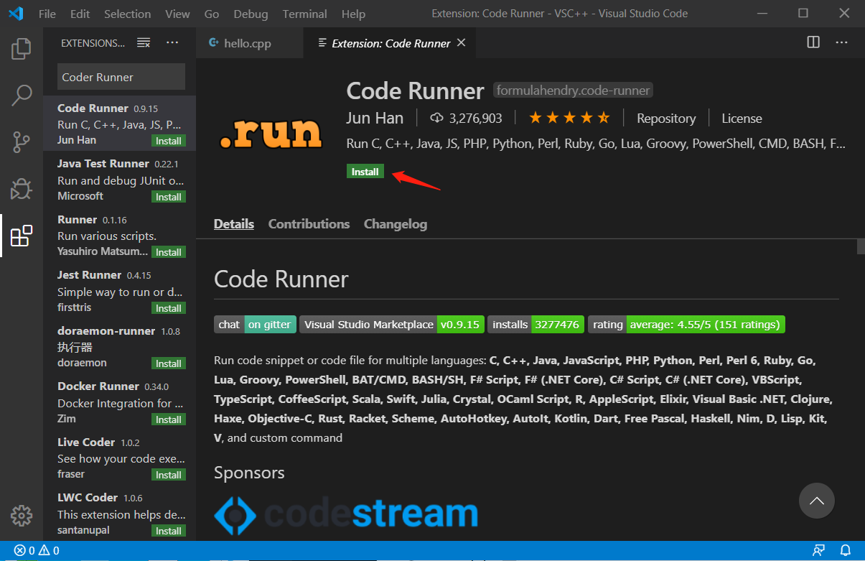
Task: Select doraemon-runner in results list
Action: pyautogui.click(x=120, y=346)
